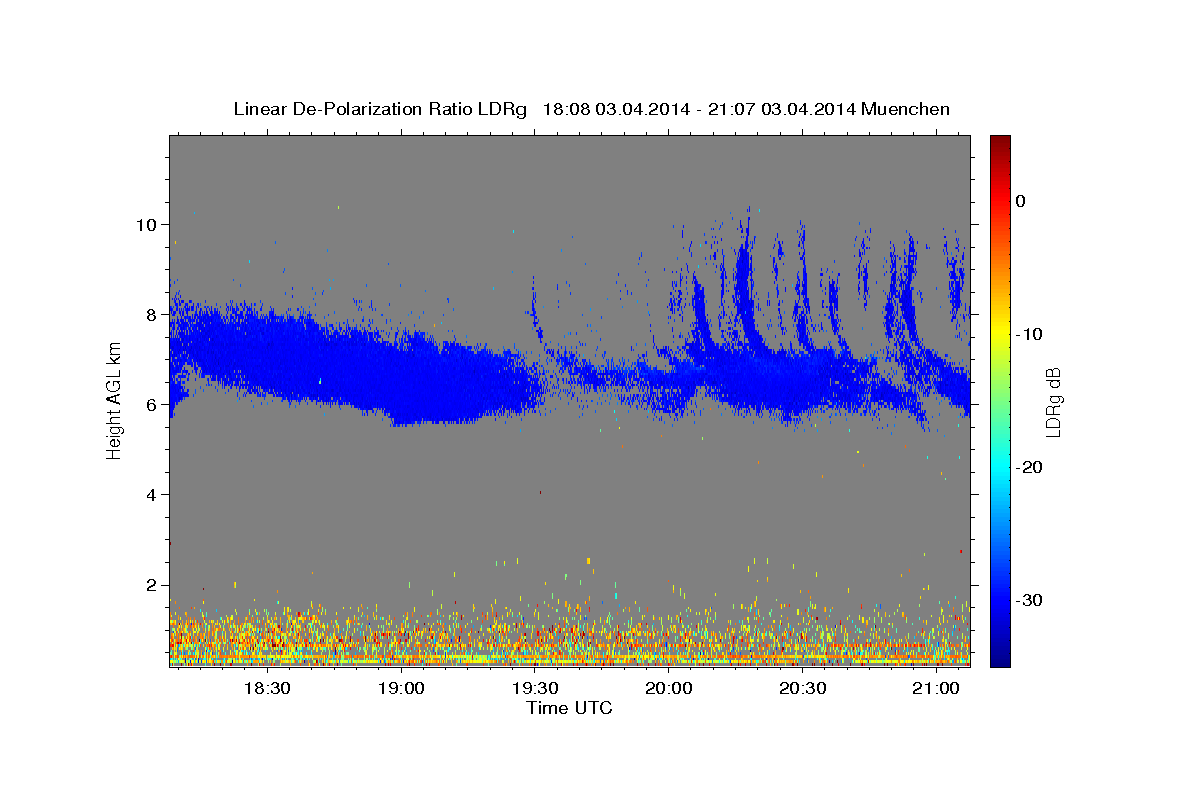Click the dark blue bottom of the colorbar
Screen dimensions: 1200x800
pyautogui.click(x=1000, y=658)
